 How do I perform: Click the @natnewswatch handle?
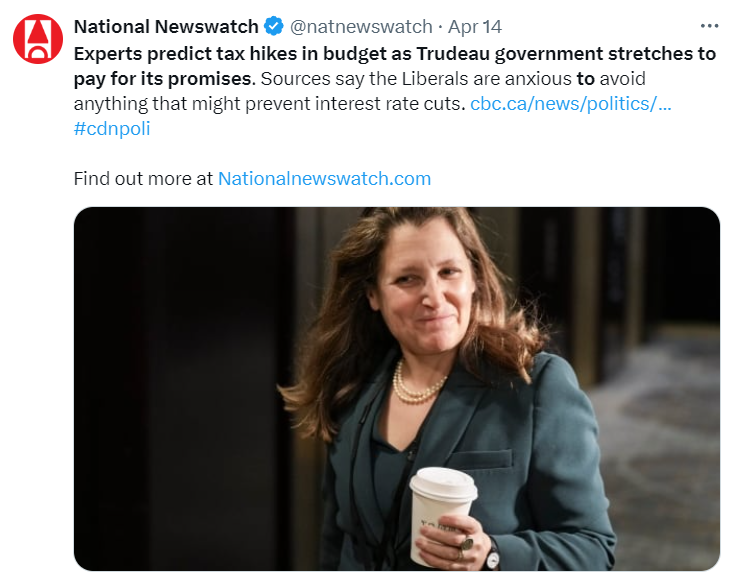click(x=361, y=27)
